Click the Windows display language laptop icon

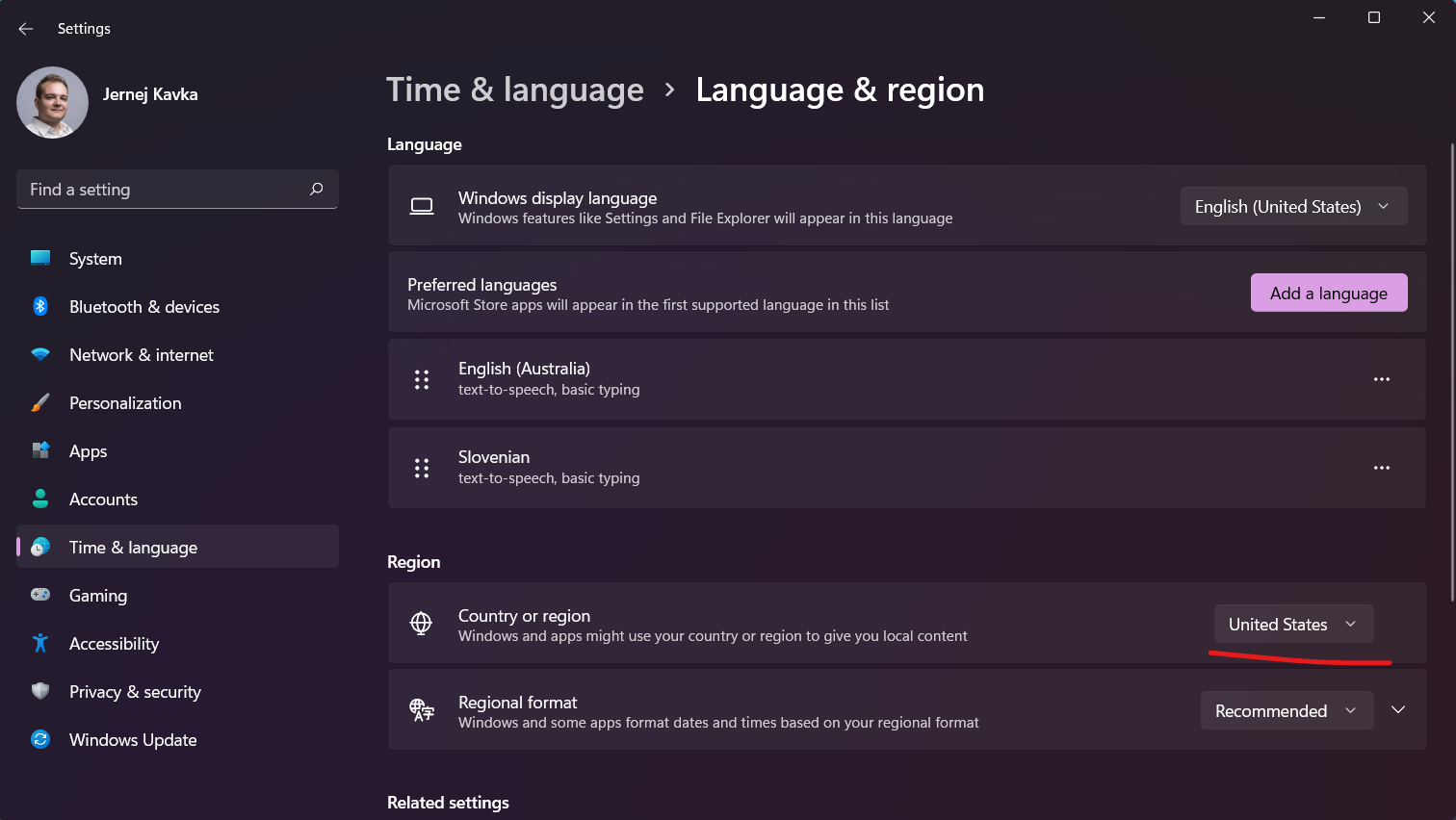(x=422, y=206)
